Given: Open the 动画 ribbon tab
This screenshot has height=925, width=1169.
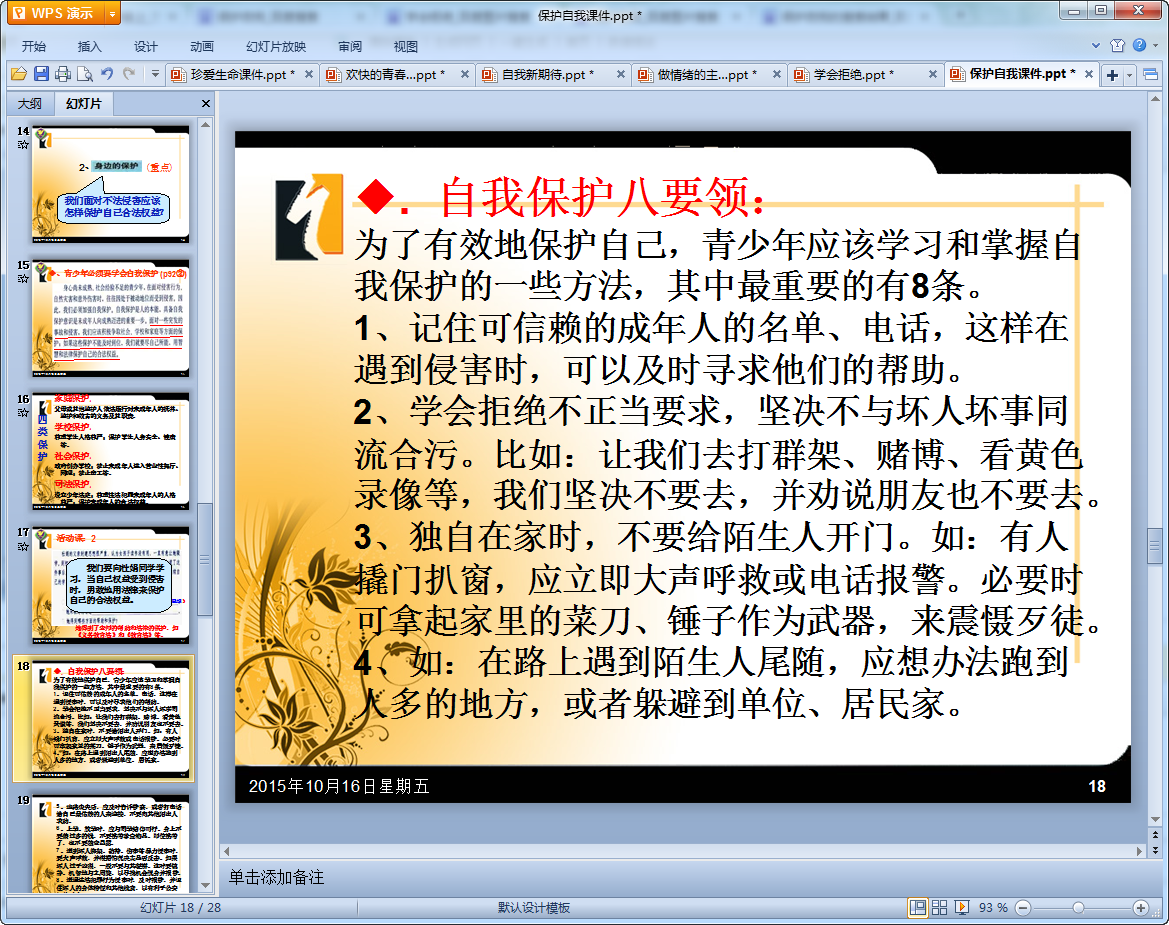Looking at the screenshot, I should click(201, 46).
